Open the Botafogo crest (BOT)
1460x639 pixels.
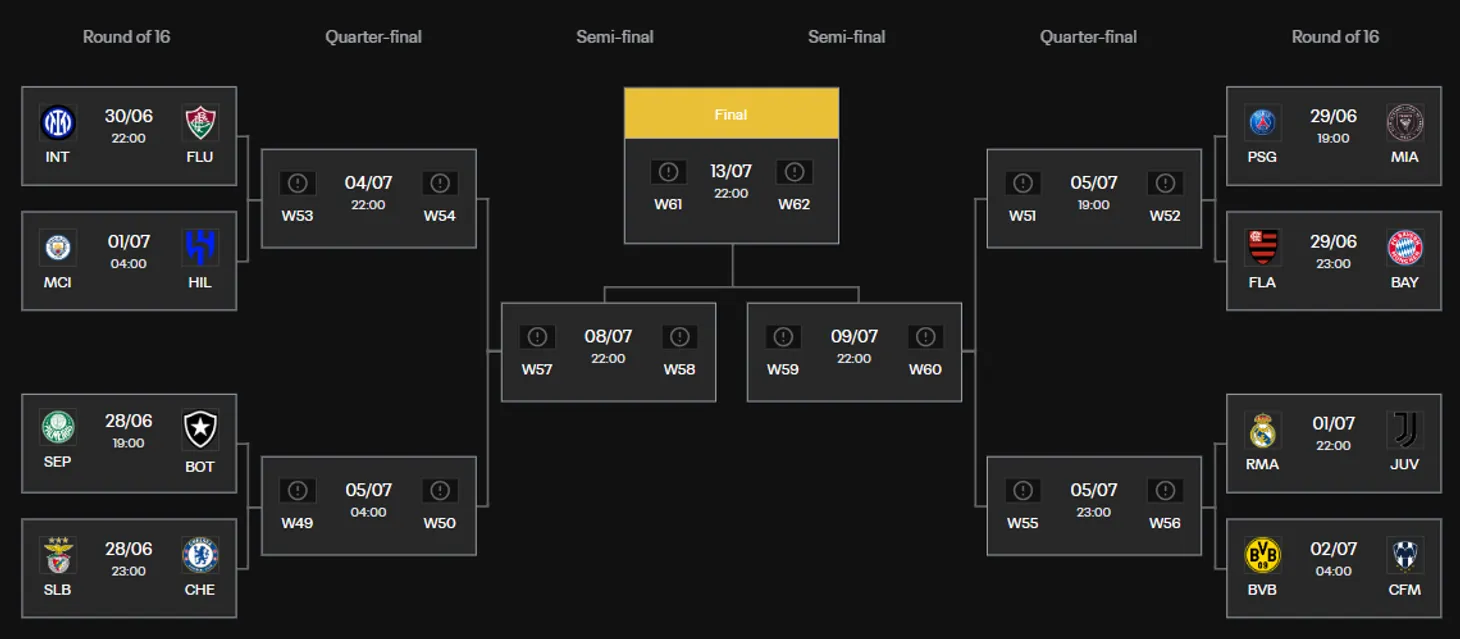point(200,430)
